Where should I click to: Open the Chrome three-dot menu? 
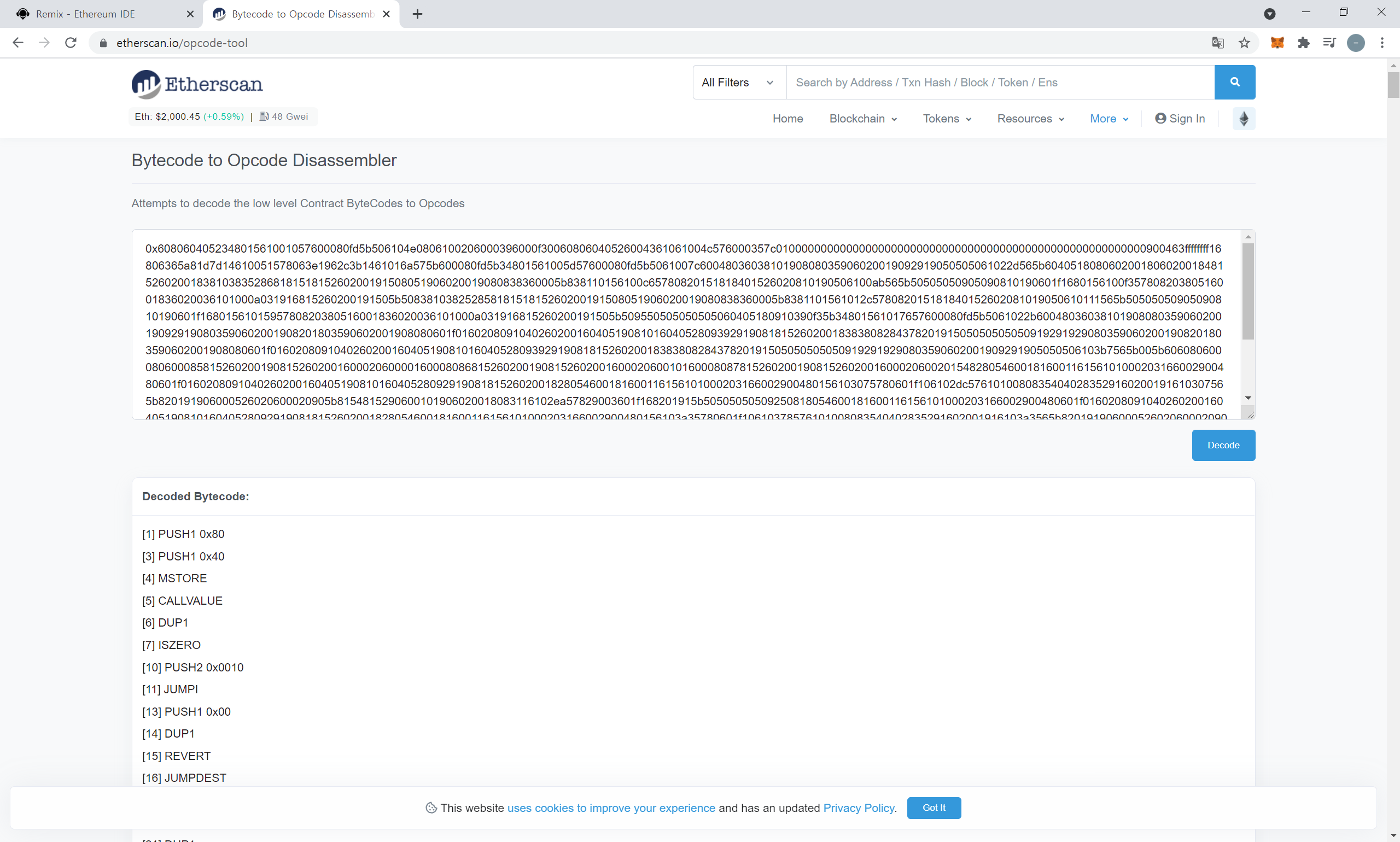click(1382, 43)
